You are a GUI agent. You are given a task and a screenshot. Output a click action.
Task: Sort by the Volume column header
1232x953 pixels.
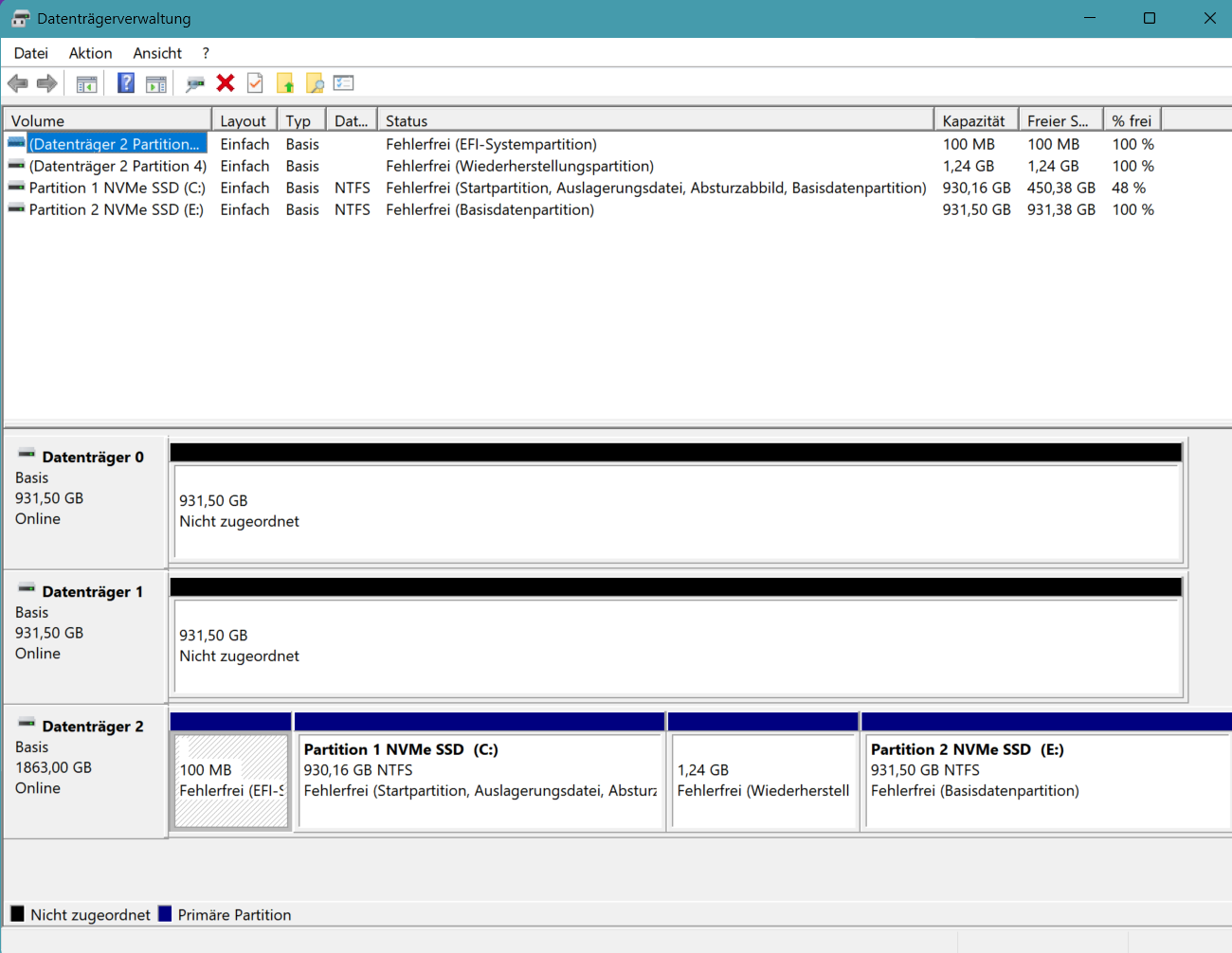pyautogui.click(x=107, y=120)
